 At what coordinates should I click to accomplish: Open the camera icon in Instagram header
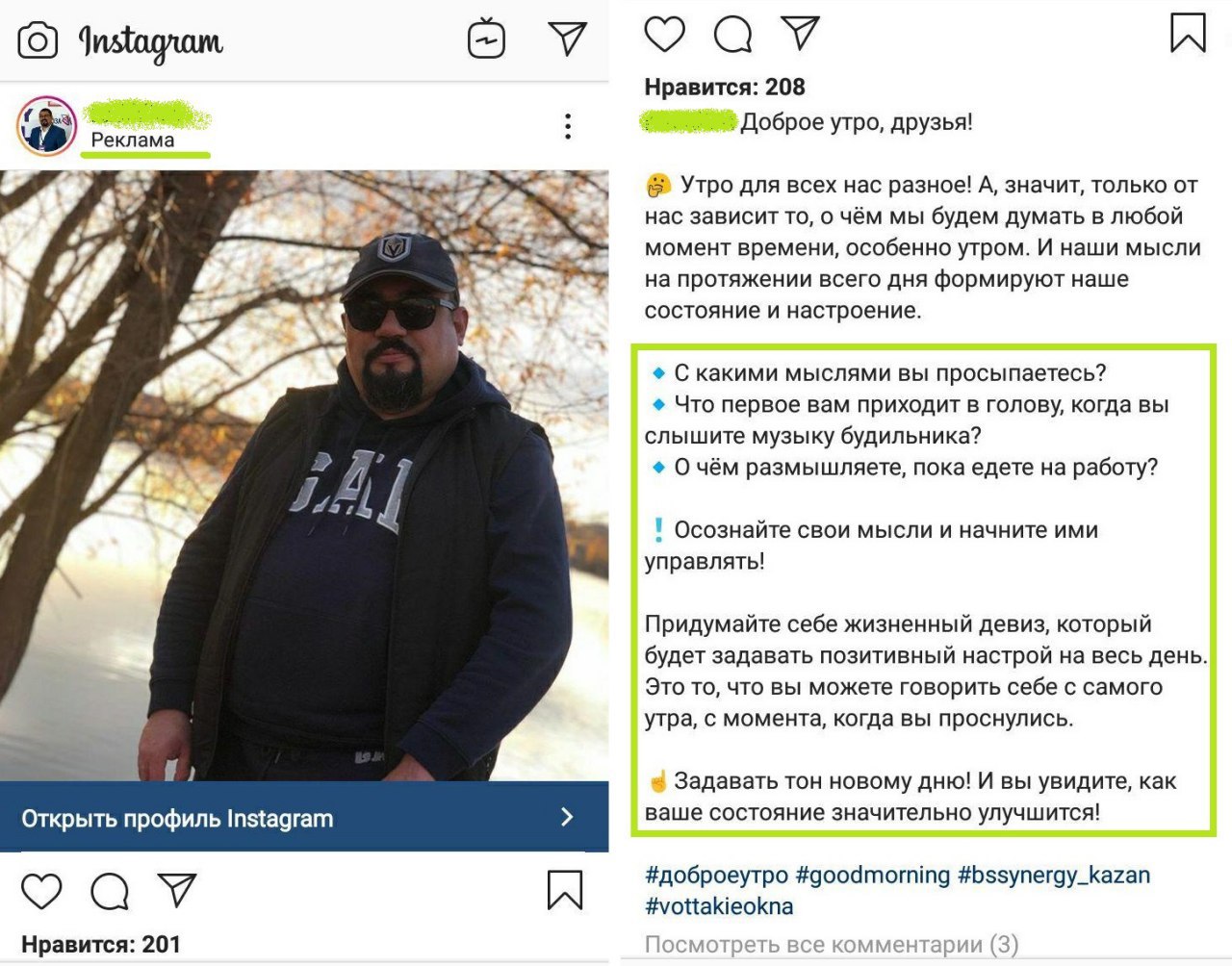(x=38, y=40)
